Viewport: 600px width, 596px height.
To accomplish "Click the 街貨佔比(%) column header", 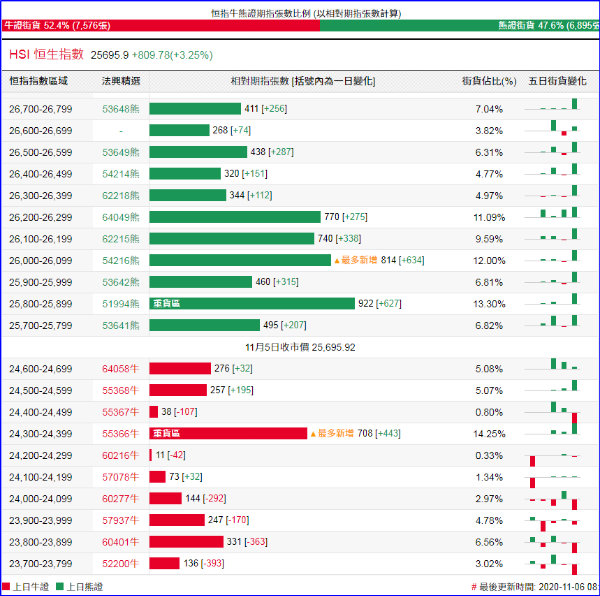I will (489, 81).
